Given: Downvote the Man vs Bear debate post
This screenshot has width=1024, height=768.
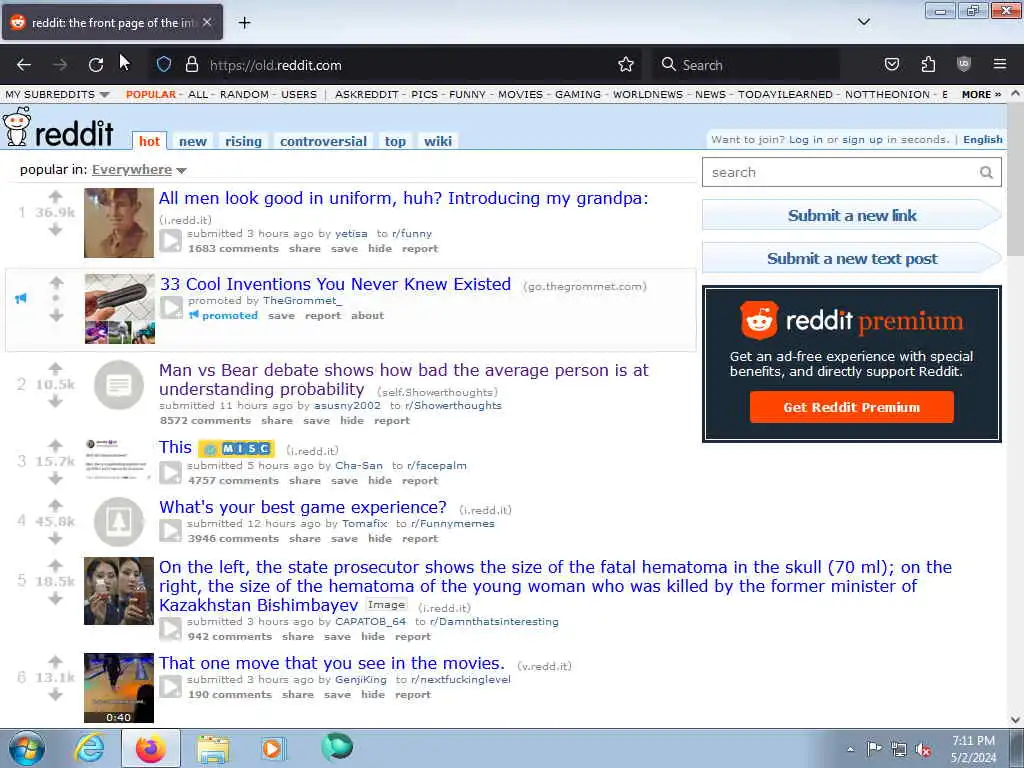Looking at the screenshot, I should pyautogui.click(x=56, y=401).
